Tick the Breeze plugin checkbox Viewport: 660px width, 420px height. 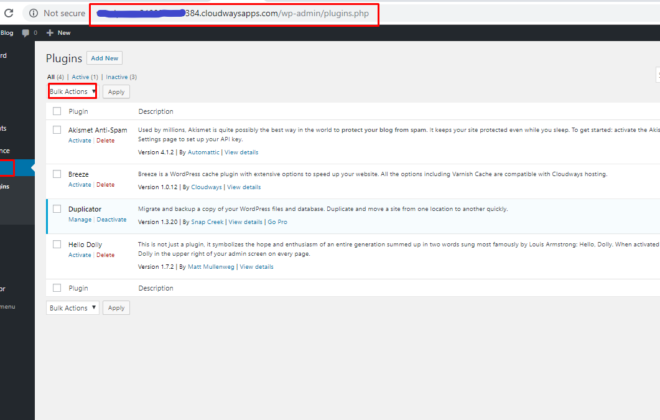(57, 174)
